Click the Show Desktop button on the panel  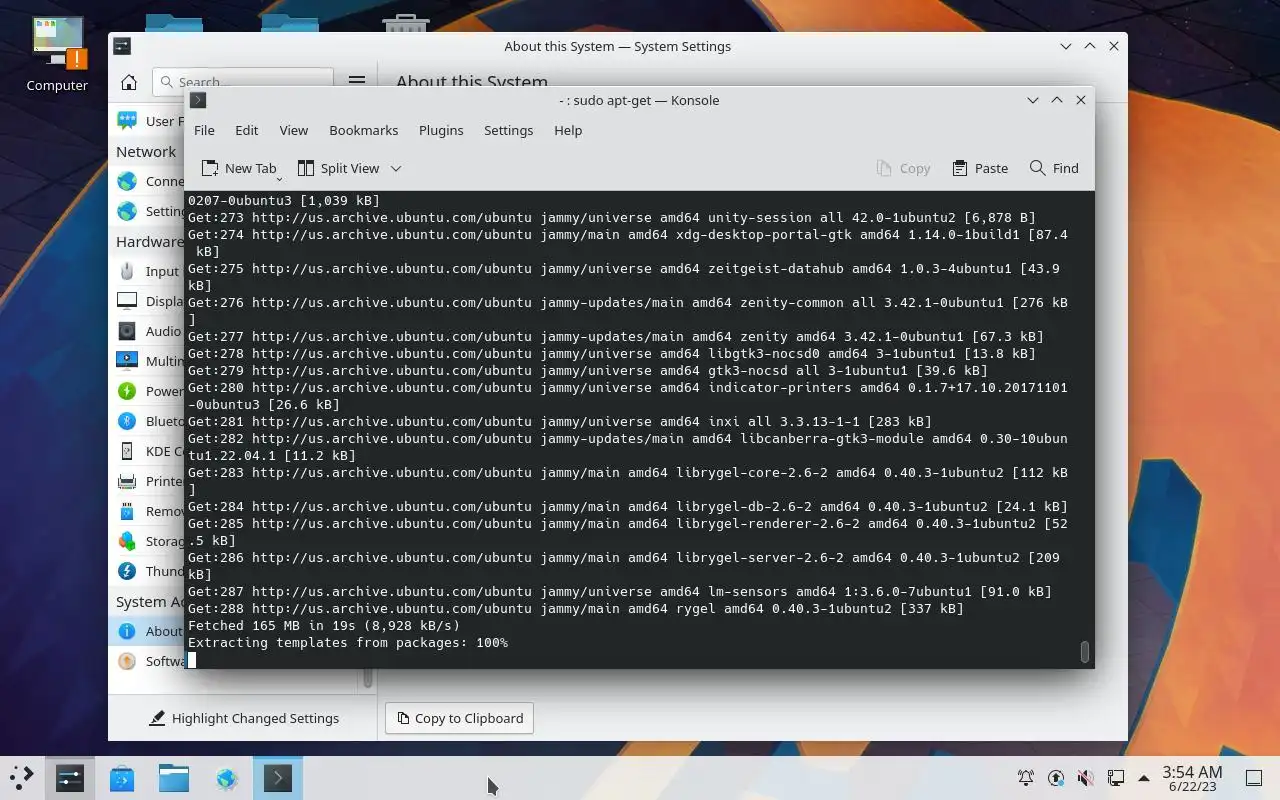(x=1254, y=778)
